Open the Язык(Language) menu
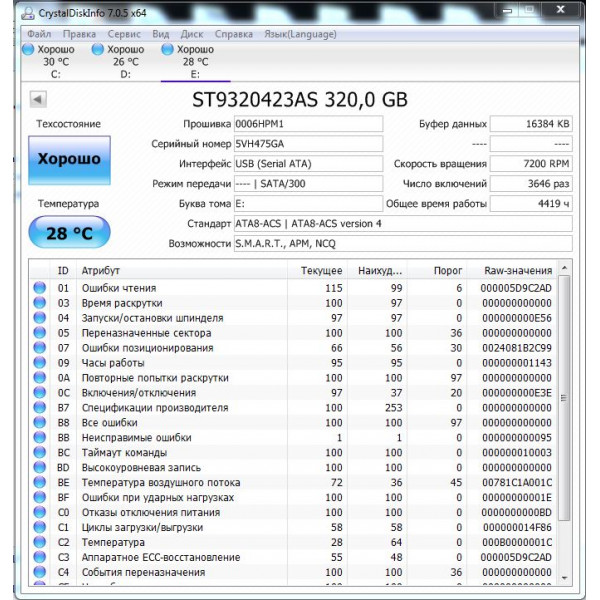600x600 pixels. [300, 34]
